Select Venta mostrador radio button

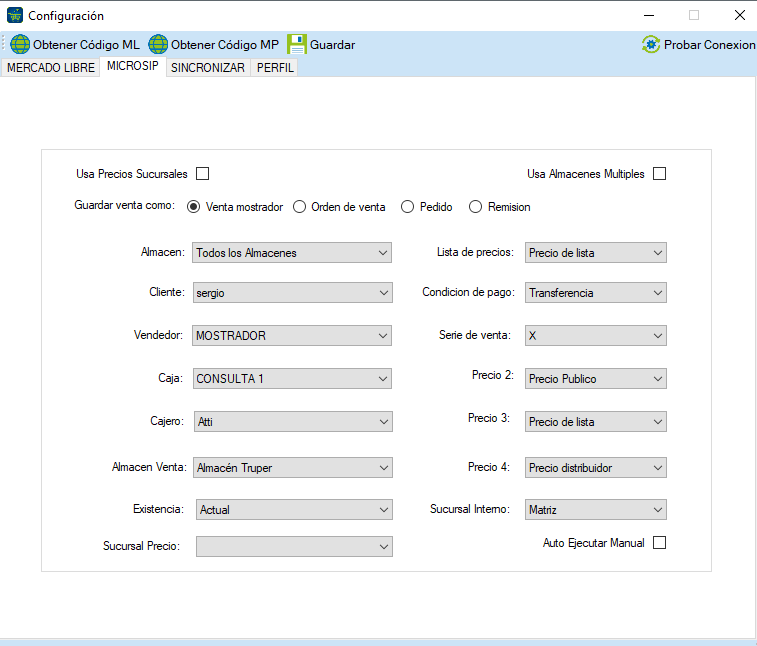pos(194,207)
